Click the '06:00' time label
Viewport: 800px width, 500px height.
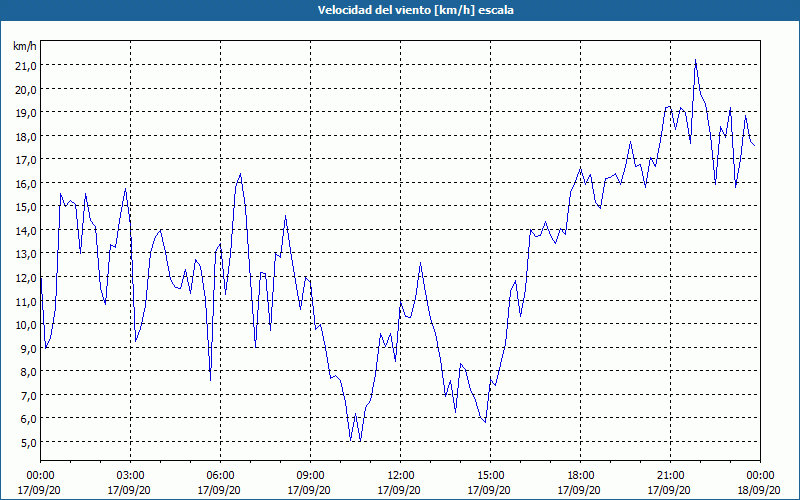[220, 476]
